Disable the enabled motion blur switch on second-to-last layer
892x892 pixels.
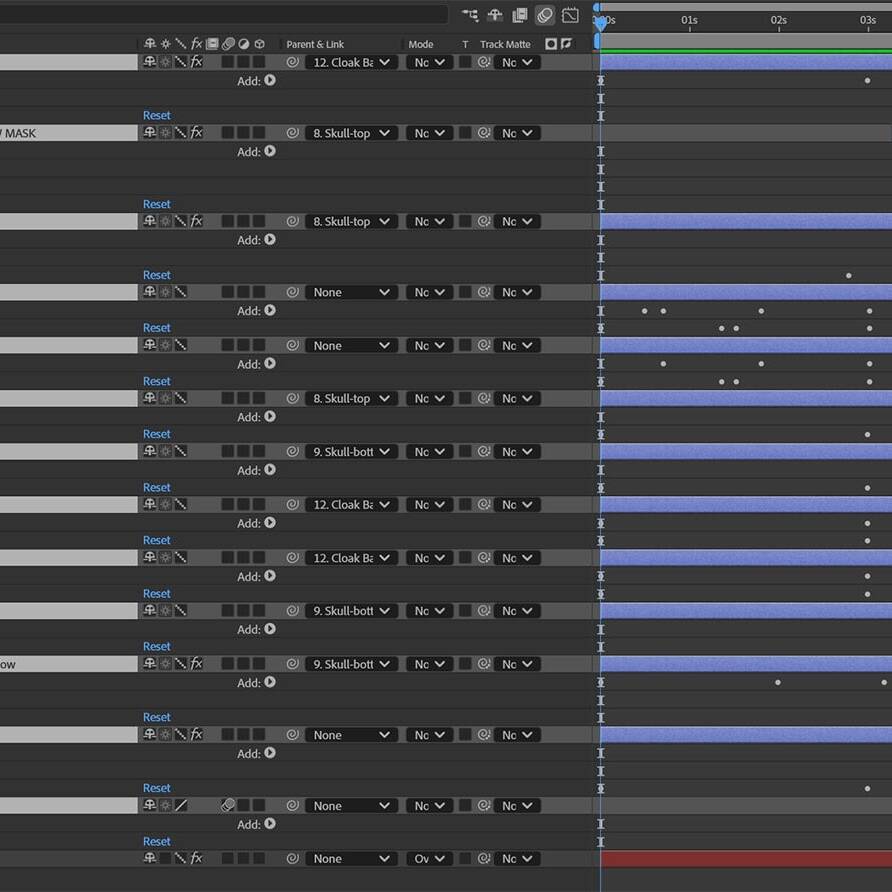228,806
